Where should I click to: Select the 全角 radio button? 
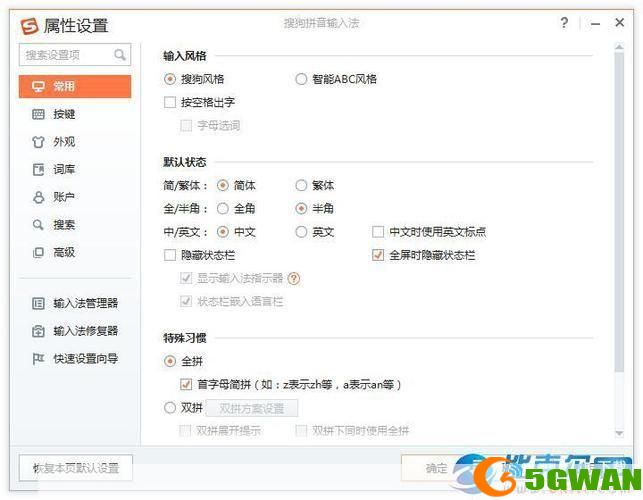pyautogui.click(x=223, y=209)
